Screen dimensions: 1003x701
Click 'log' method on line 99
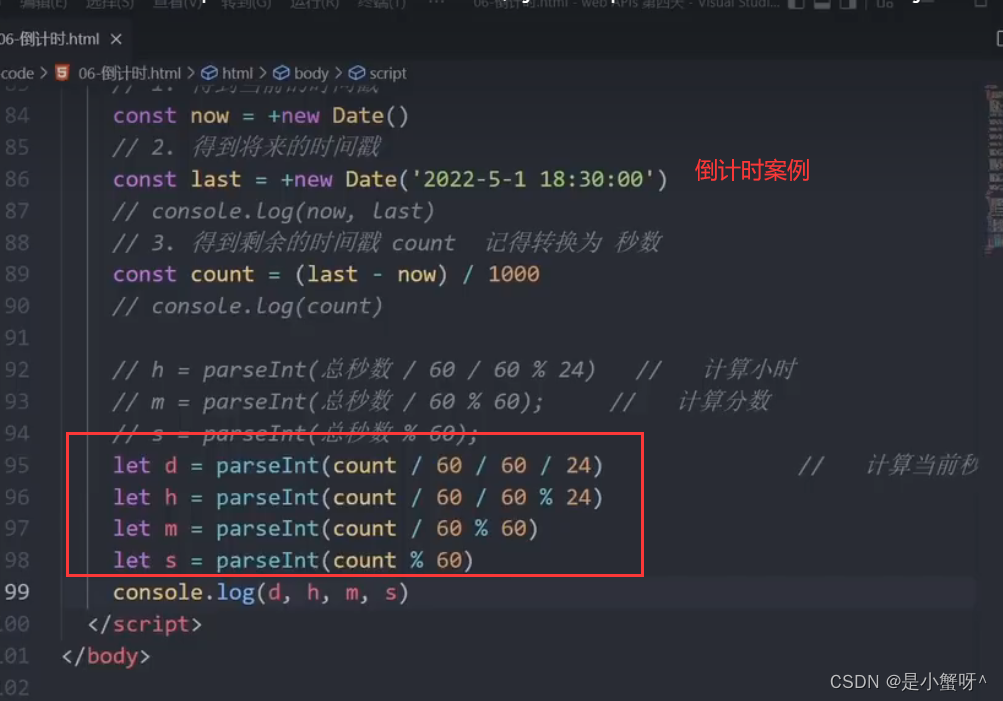pos(235,593)
